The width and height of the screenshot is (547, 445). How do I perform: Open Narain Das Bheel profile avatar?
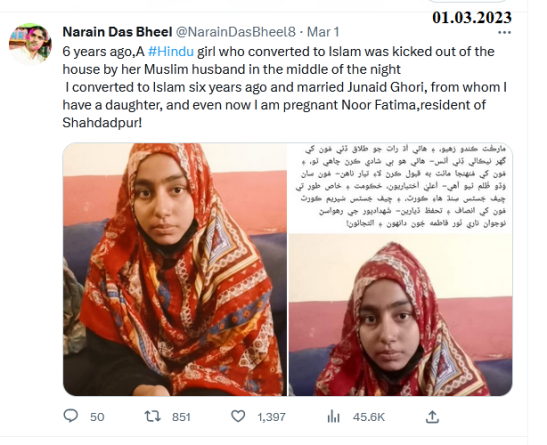click(x=30, y=44)
